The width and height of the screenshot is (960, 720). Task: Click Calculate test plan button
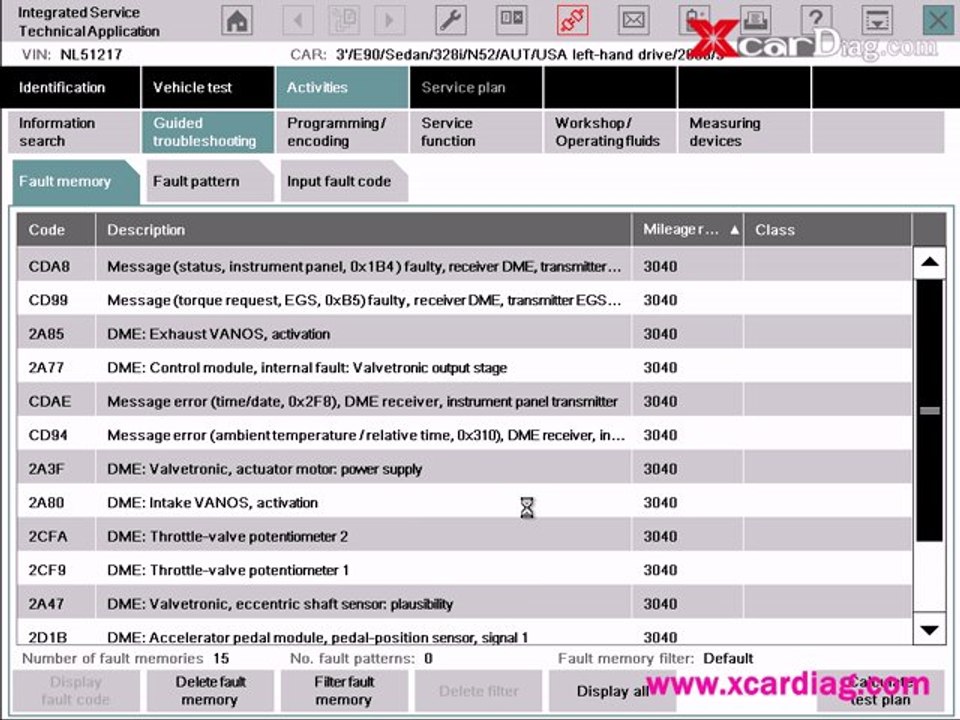click(x=880, y=691)
